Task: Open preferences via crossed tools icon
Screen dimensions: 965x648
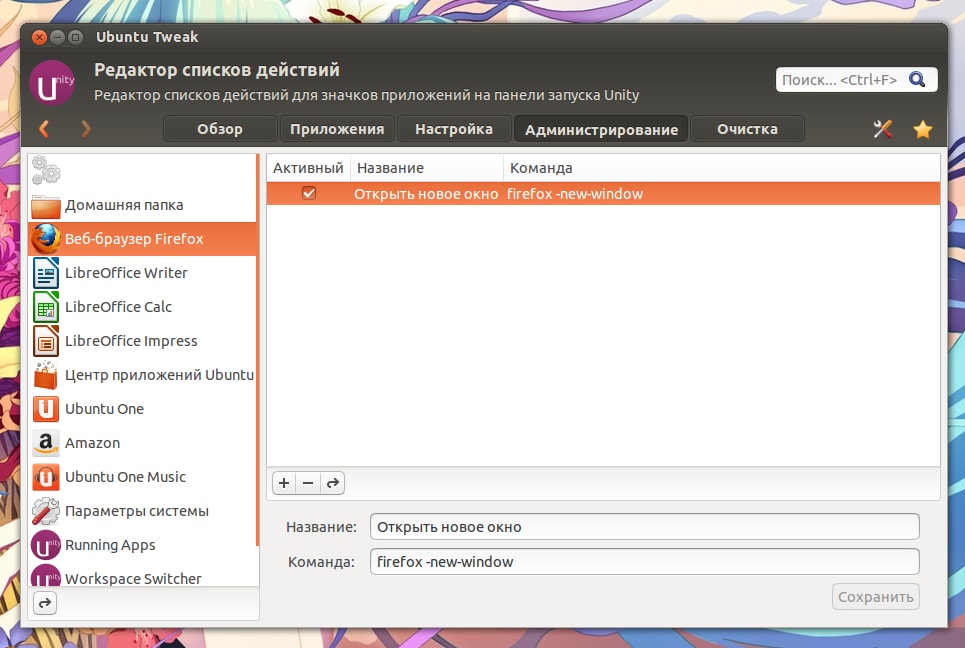Action: click(x=883, y=129)
